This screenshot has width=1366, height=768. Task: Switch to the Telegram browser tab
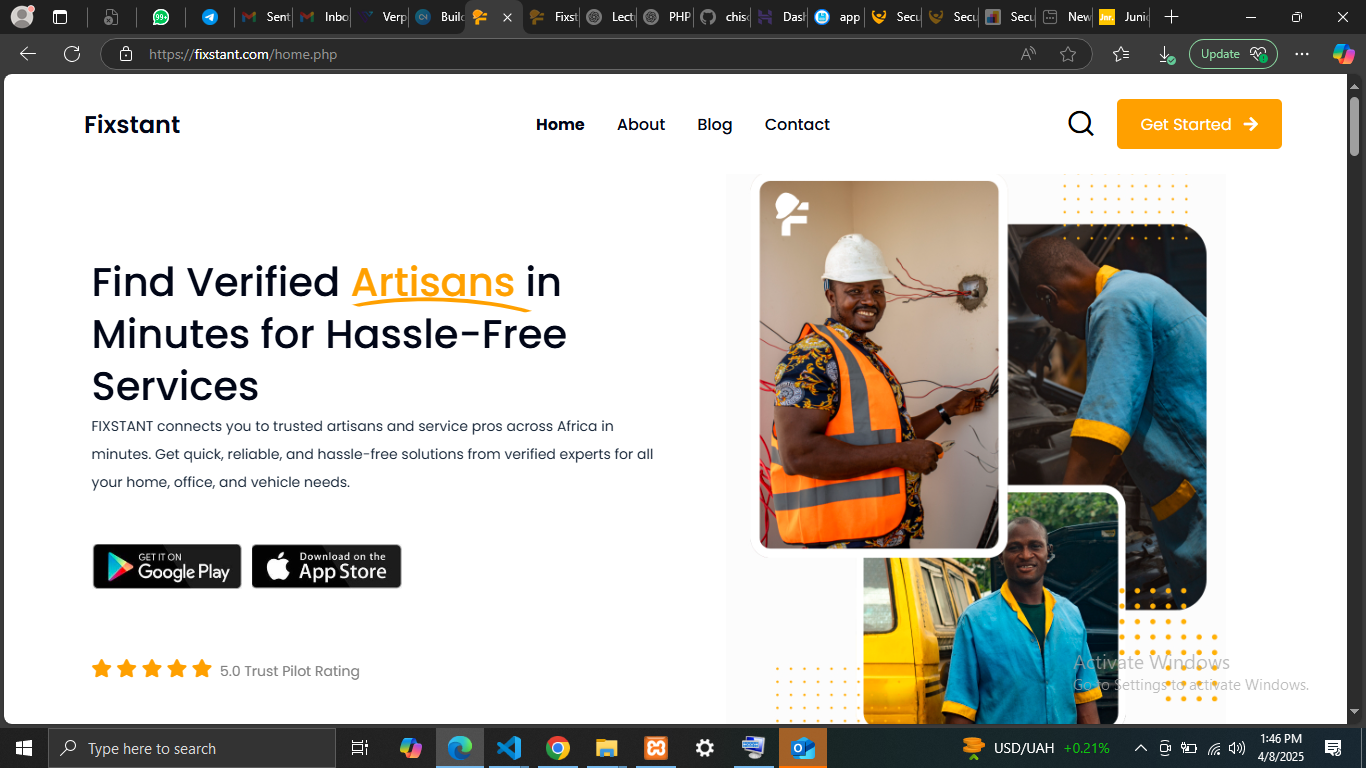pos(209,17)
